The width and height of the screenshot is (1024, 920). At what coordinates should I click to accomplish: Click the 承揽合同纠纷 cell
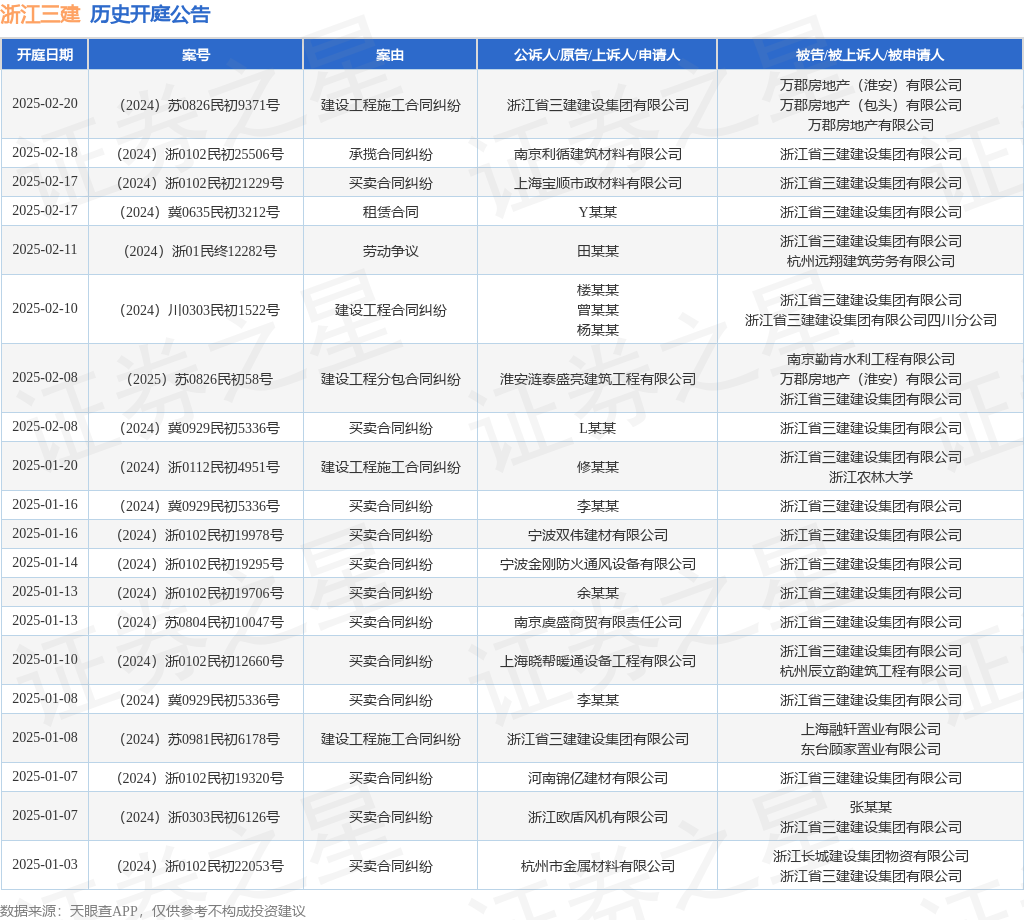tap(391, 154)
